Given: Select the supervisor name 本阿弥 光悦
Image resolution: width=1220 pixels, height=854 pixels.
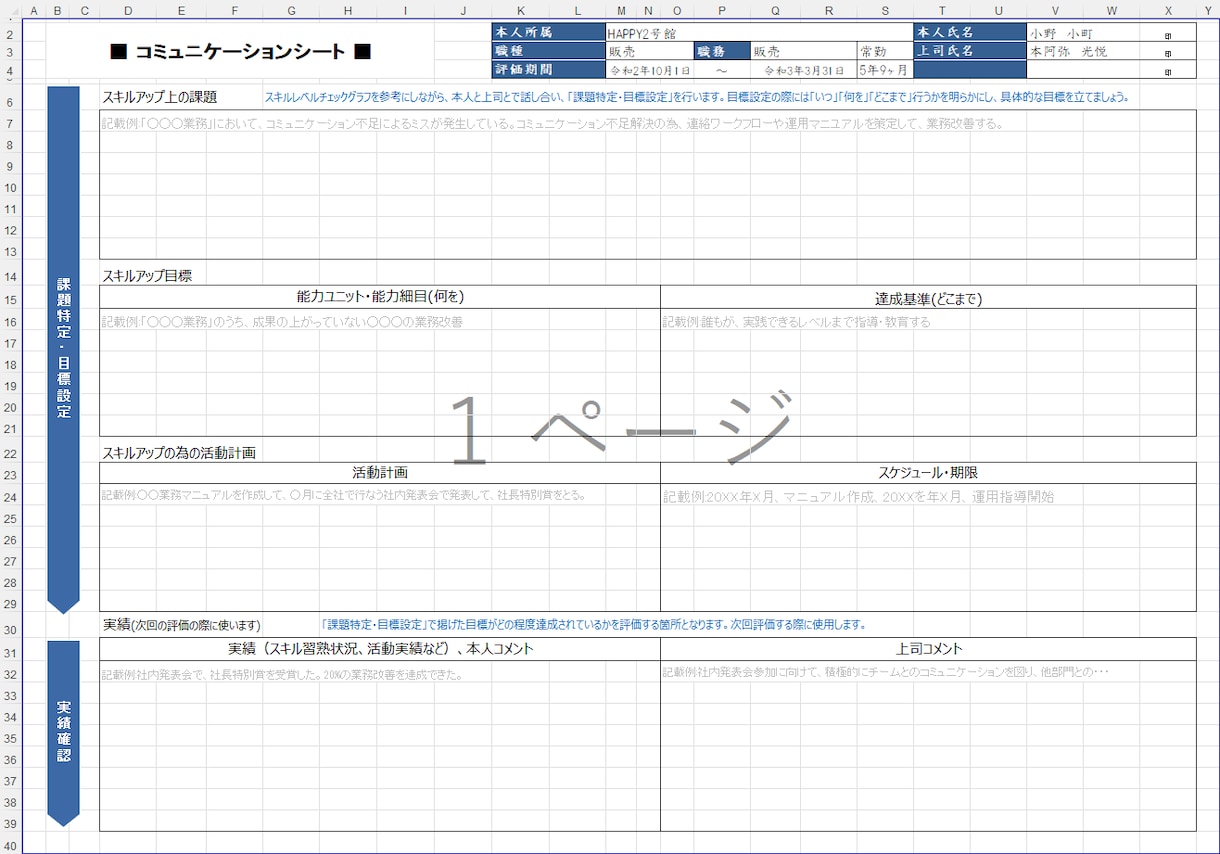Looking at the screenshot, I should pyautogui.click(x=1084, y=51).
